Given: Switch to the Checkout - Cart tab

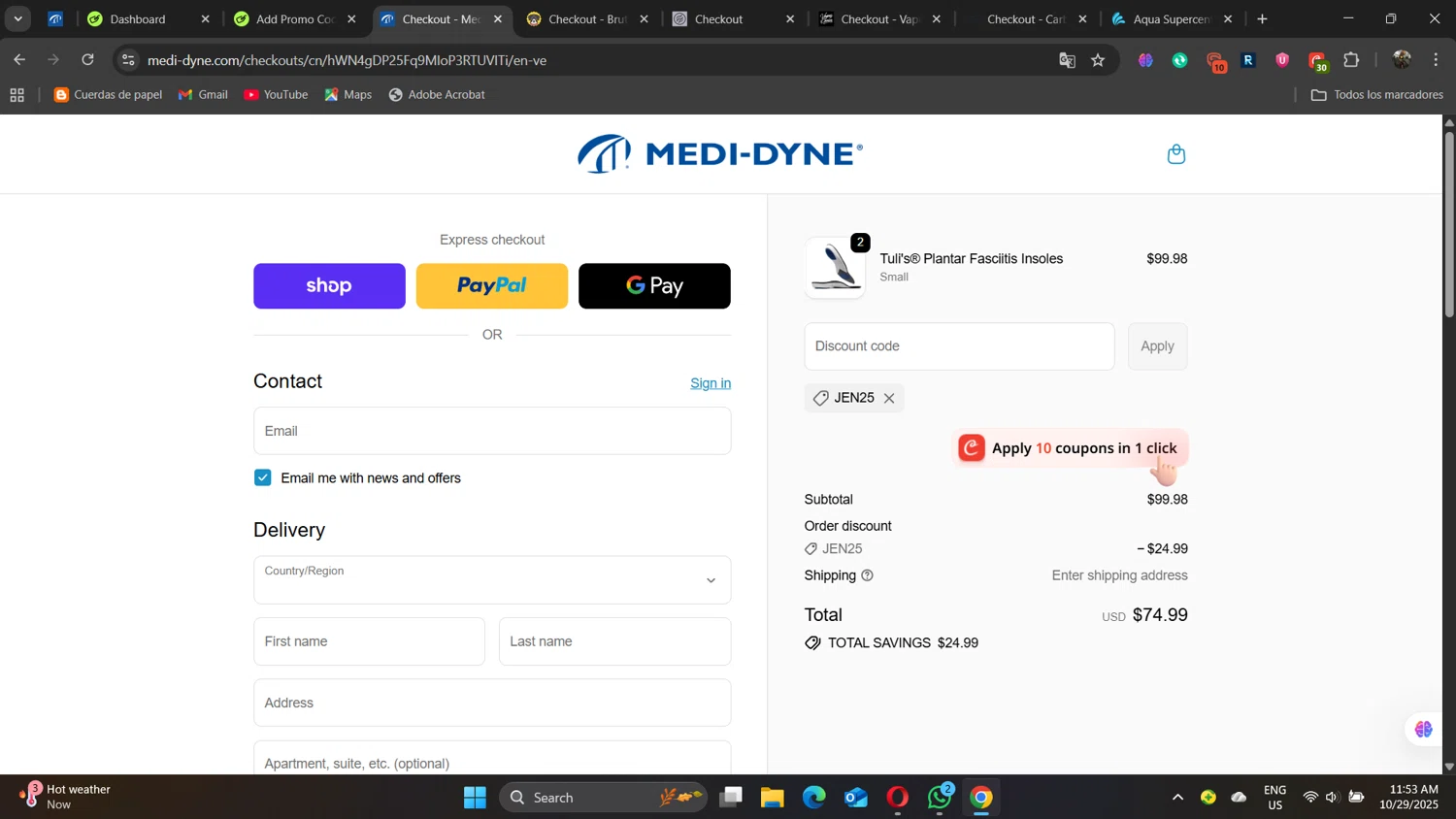Looking at the screenshot, I should pyautogui.click(x=1026, y=19).
